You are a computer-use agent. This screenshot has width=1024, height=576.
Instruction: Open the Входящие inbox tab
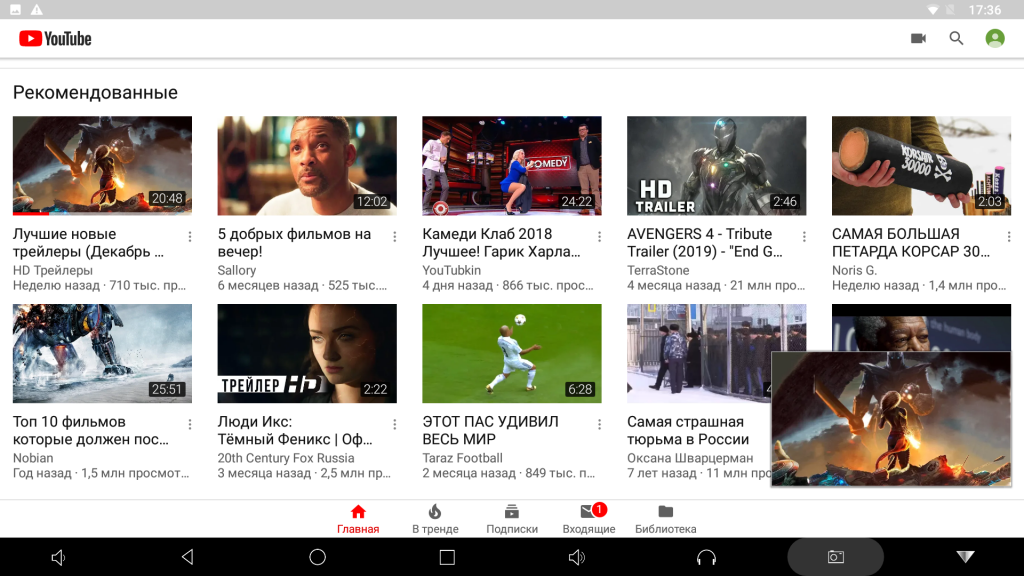click(589, 518)
